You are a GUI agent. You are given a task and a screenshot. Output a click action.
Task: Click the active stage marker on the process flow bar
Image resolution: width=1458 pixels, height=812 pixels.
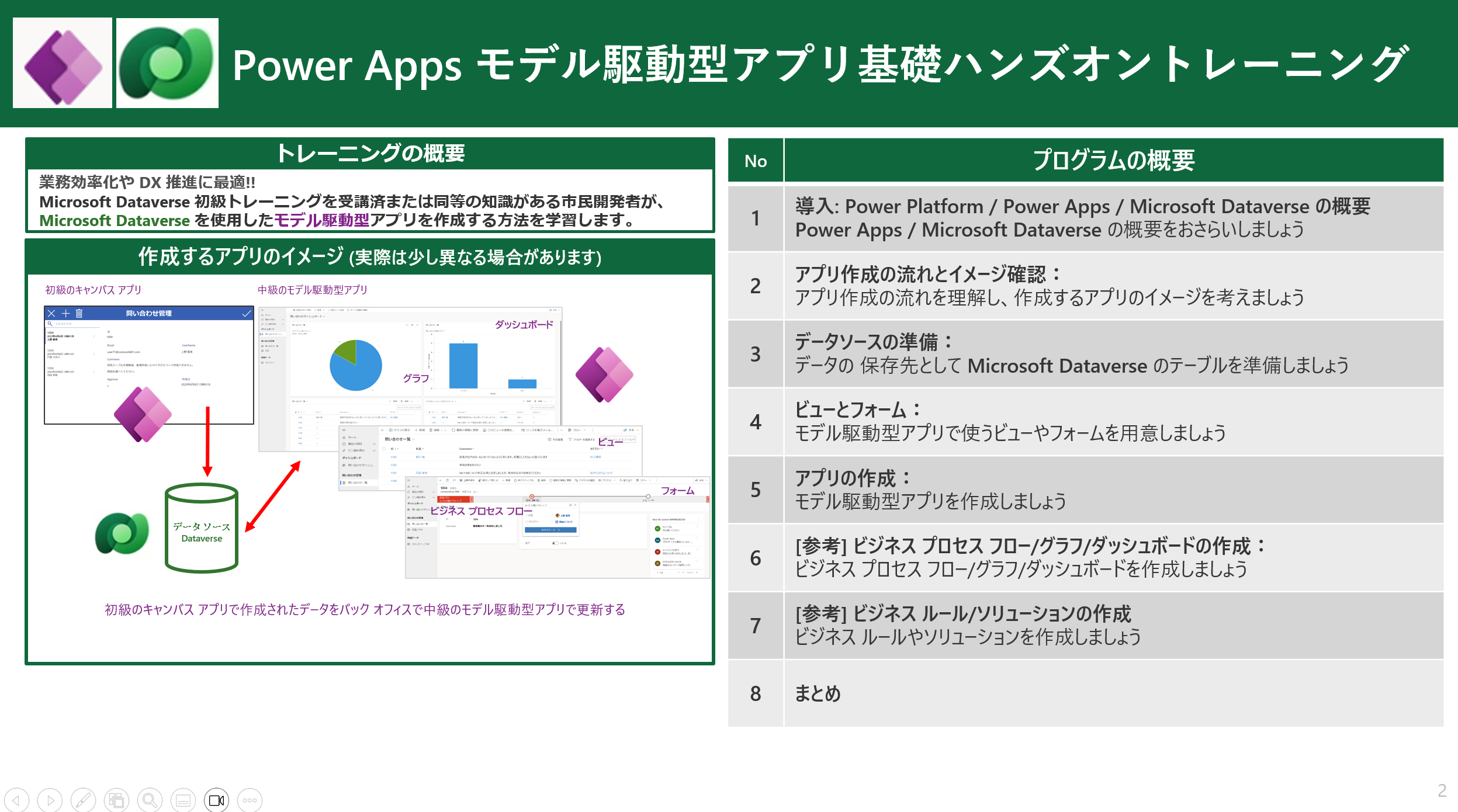click(x=532, y=495)
